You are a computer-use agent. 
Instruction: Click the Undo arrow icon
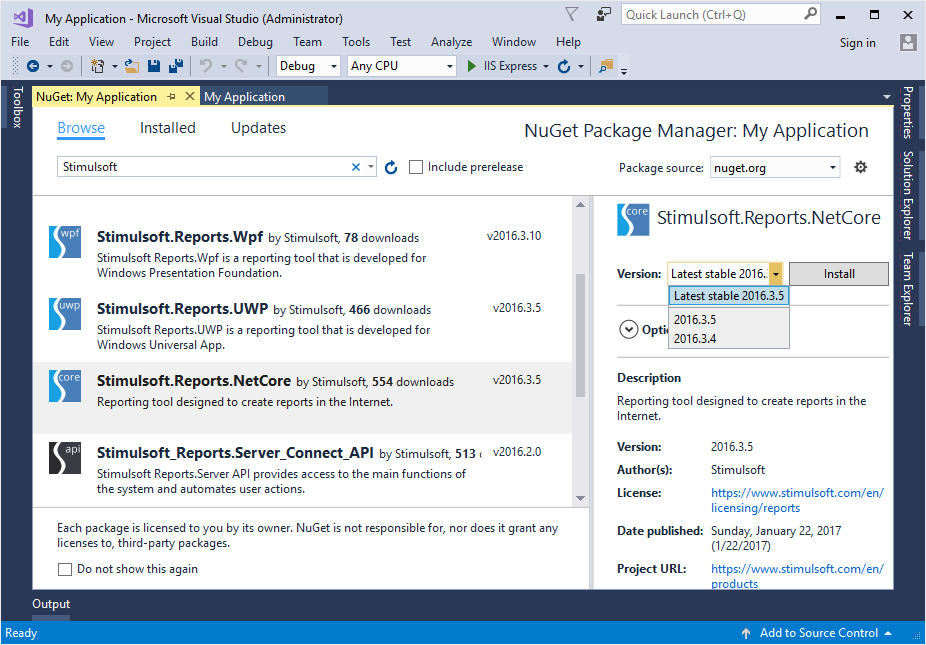pyautogui.click(x=206, y=66)
